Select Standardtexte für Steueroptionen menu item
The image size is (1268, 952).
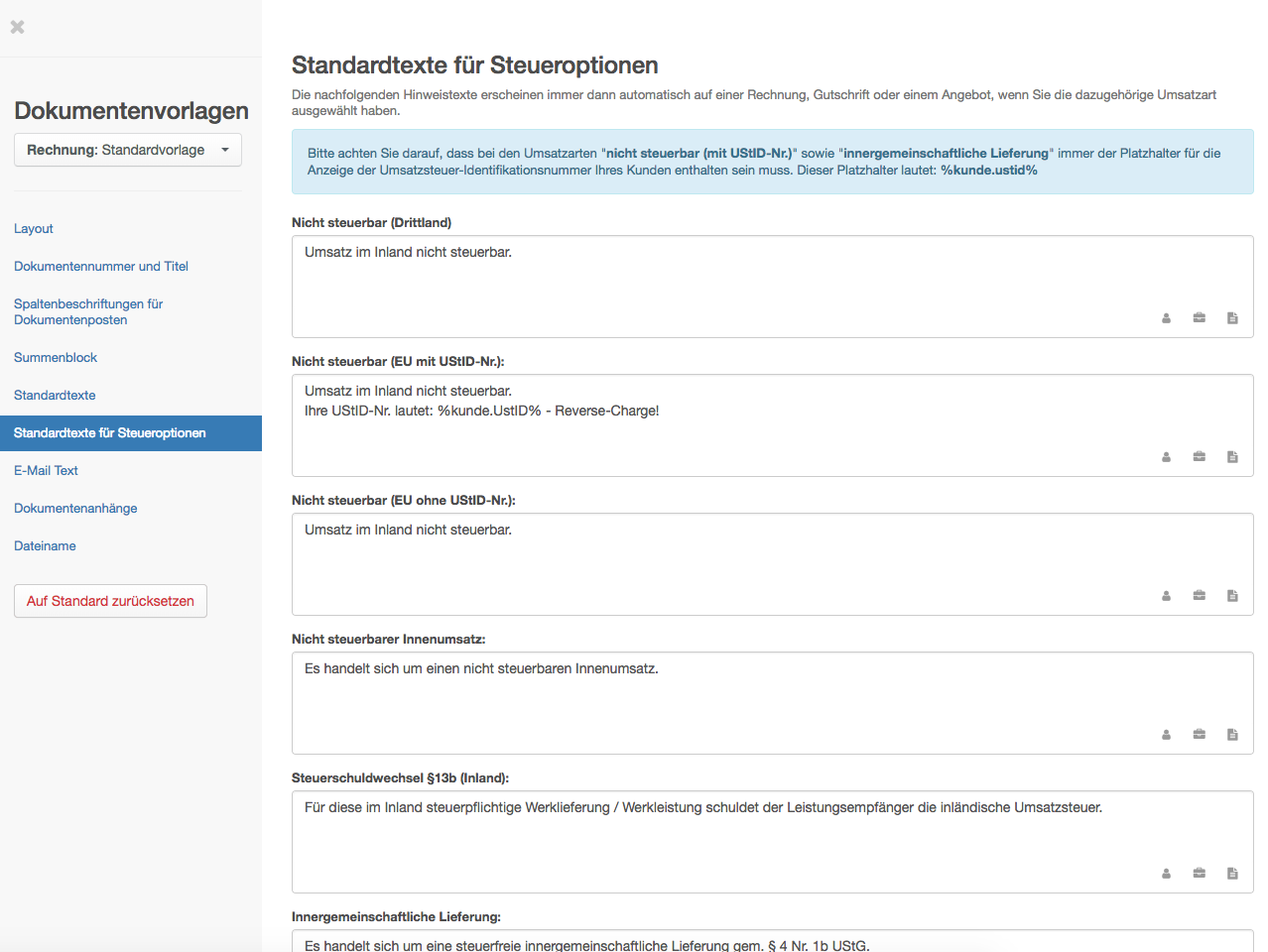[x=131, y=433]
